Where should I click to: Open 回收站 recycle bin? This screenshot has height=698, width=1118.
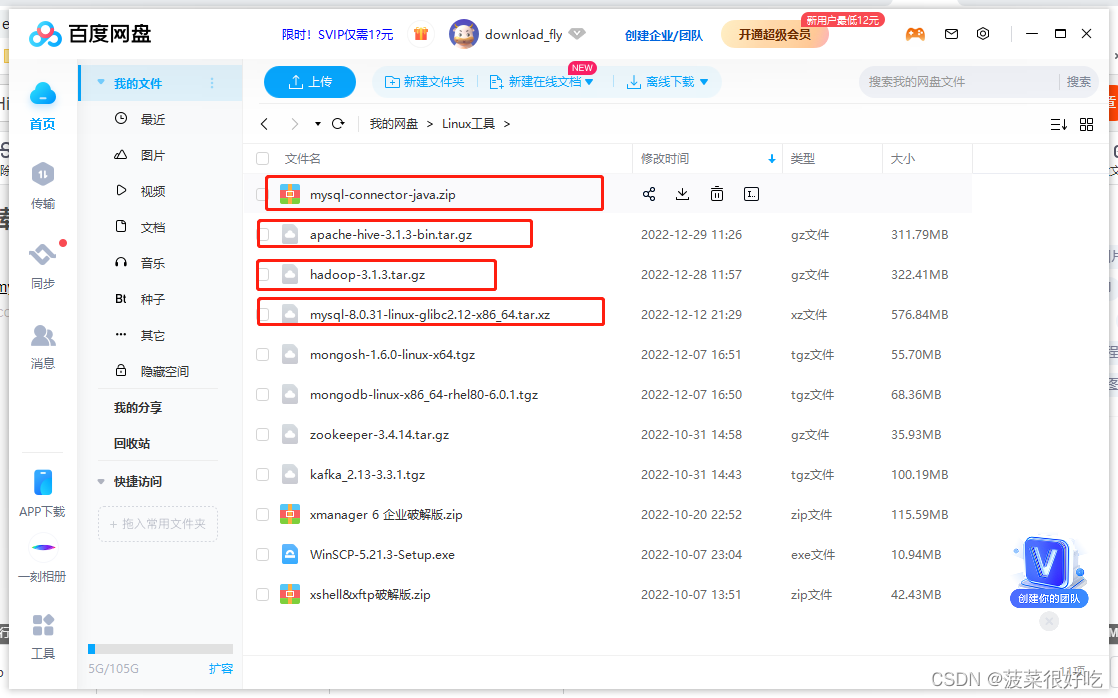(x=132, y=443)
